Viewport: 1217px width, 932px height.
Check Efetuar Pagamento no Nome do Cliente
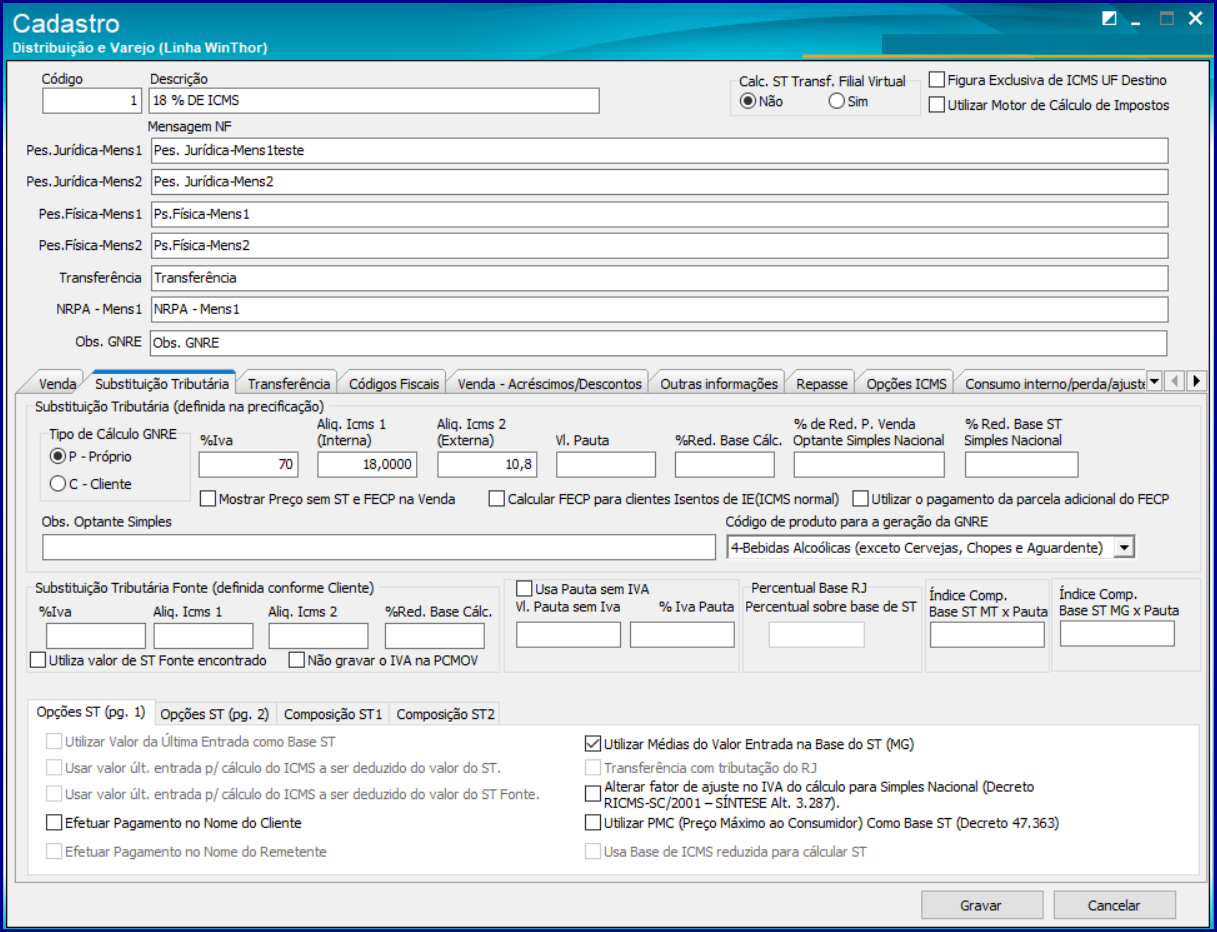click(174, 823)
